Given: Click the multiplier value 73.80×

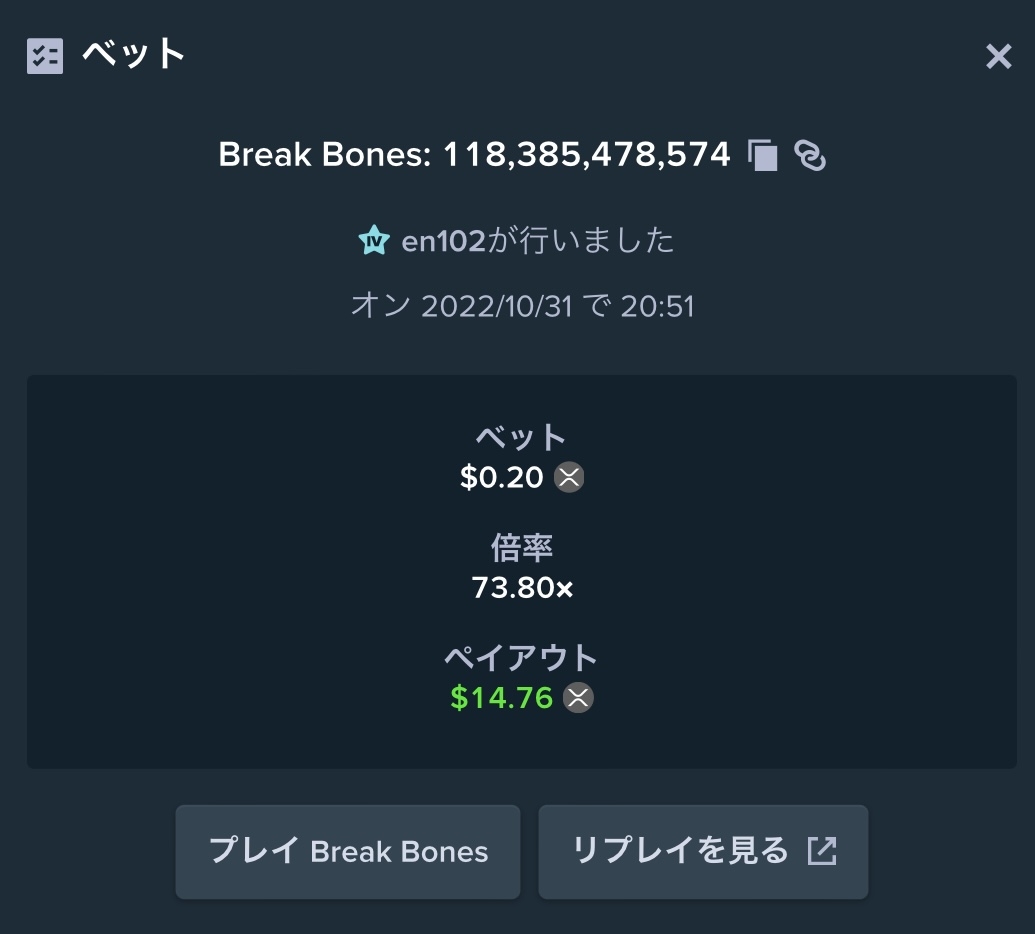Looking at the screenshot, I should click(x=522, y=587).
